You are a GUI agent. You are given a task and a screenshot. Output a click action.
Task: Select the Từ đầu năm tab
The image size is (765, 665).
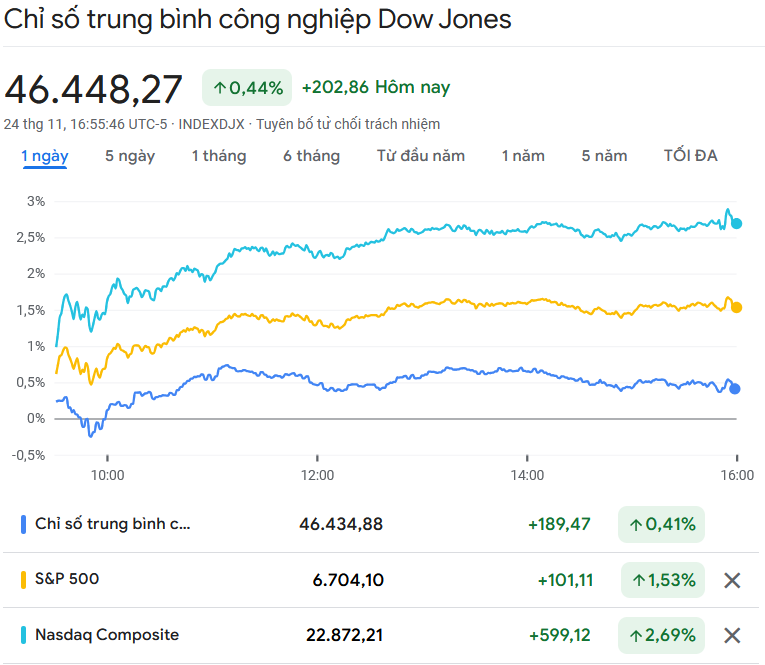pos(421,156)
